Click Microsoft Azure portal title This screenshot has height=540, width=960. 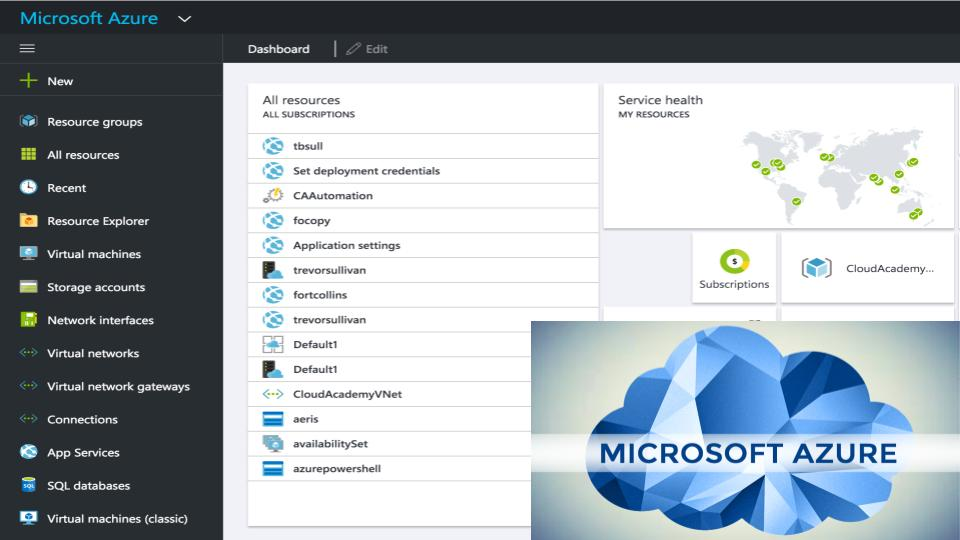coord(89,18)
